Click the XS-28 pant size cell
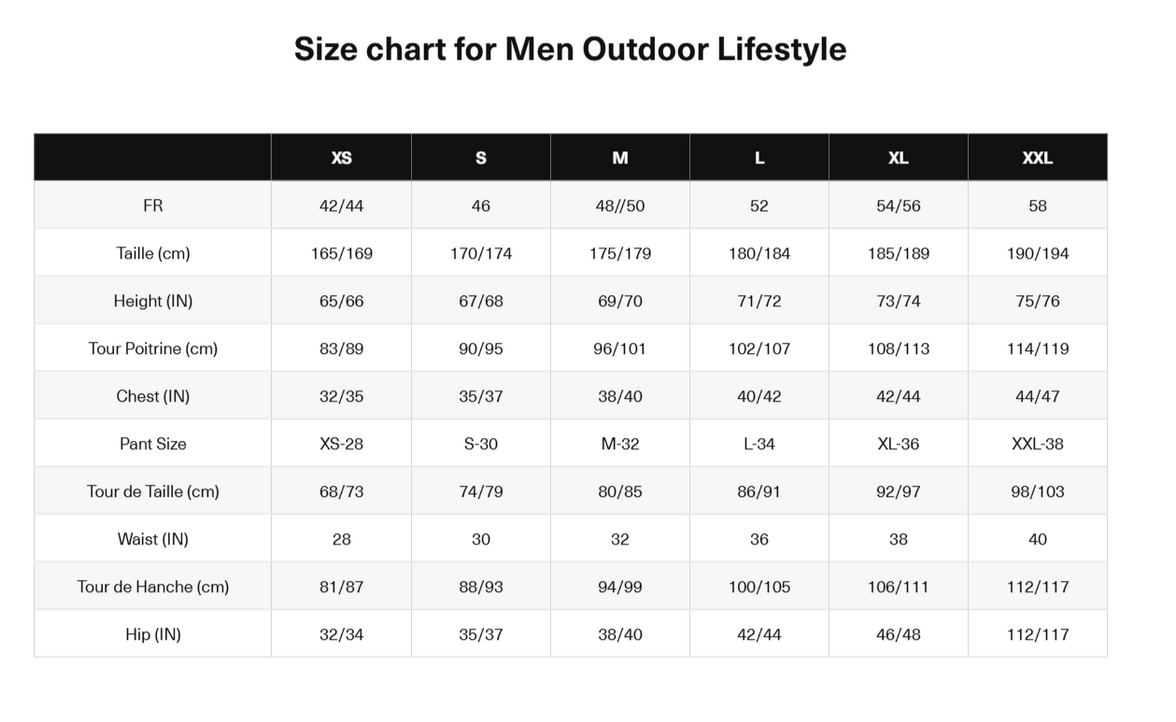 [x=341, y=444]
